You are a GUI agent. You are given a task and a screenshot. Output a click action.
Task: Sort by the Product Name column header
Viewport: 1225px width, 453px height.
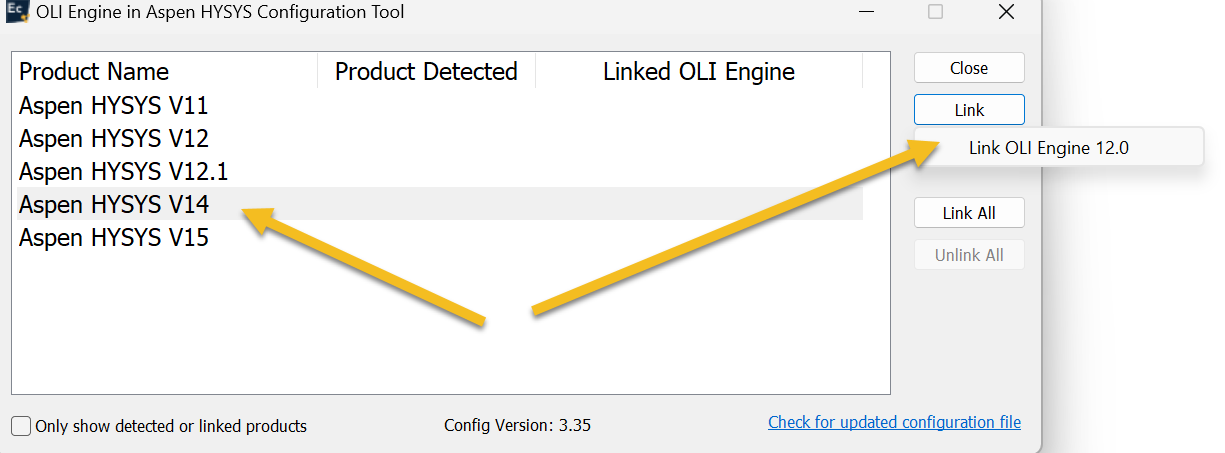[x=94, y=72]
